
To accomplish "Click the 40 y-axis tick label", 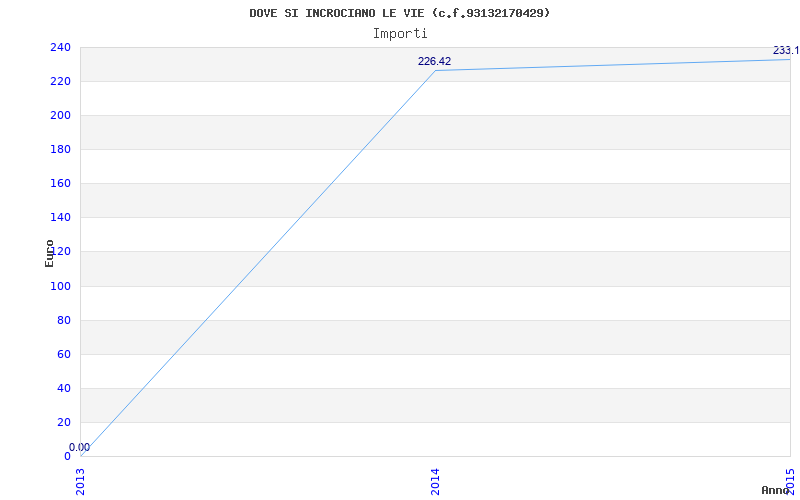I will pyautogui.click(x=64, y=388).
